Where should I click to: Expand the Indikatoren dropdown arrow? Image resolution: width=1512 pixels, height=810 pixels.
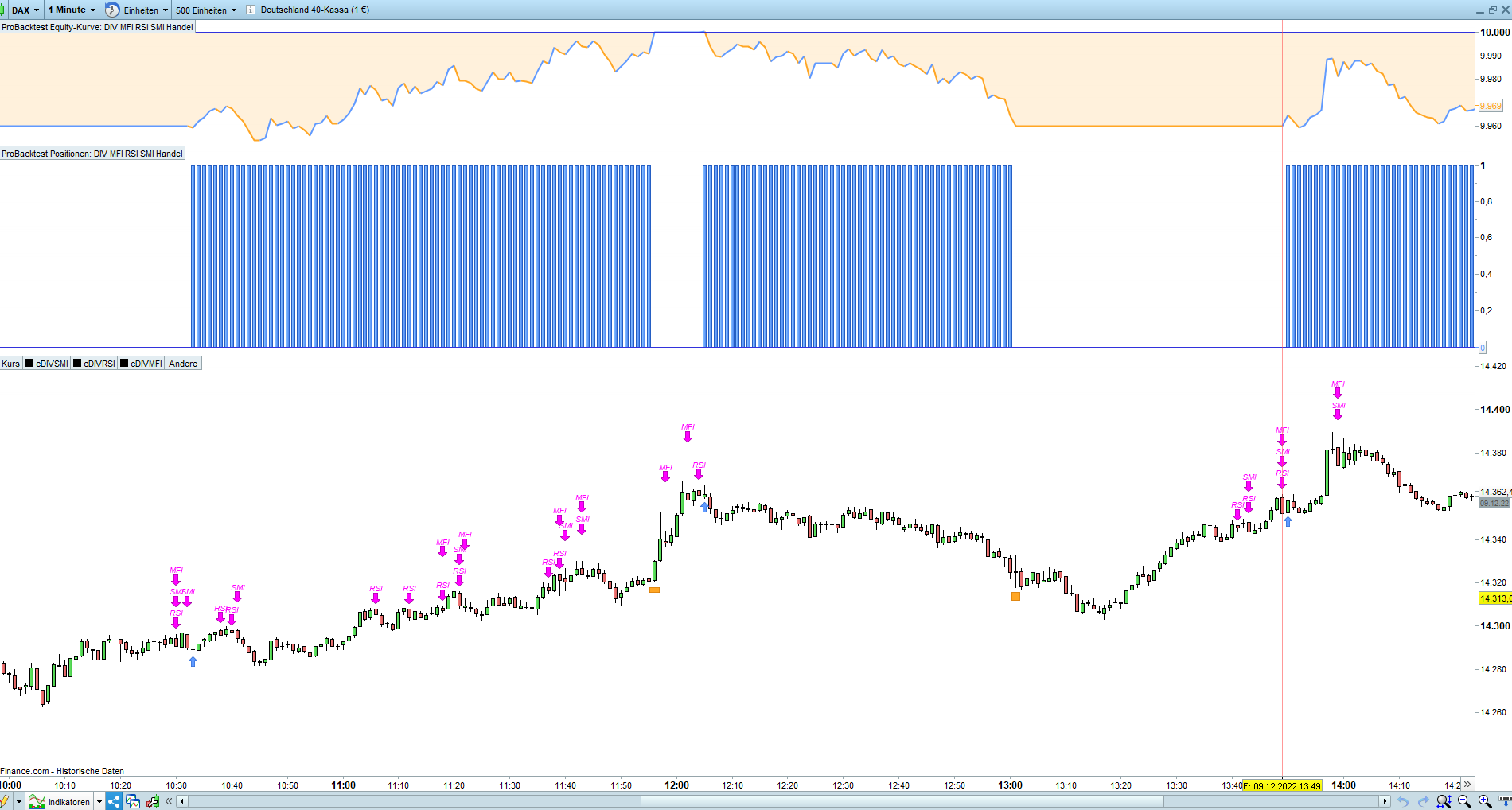point(99,801)
